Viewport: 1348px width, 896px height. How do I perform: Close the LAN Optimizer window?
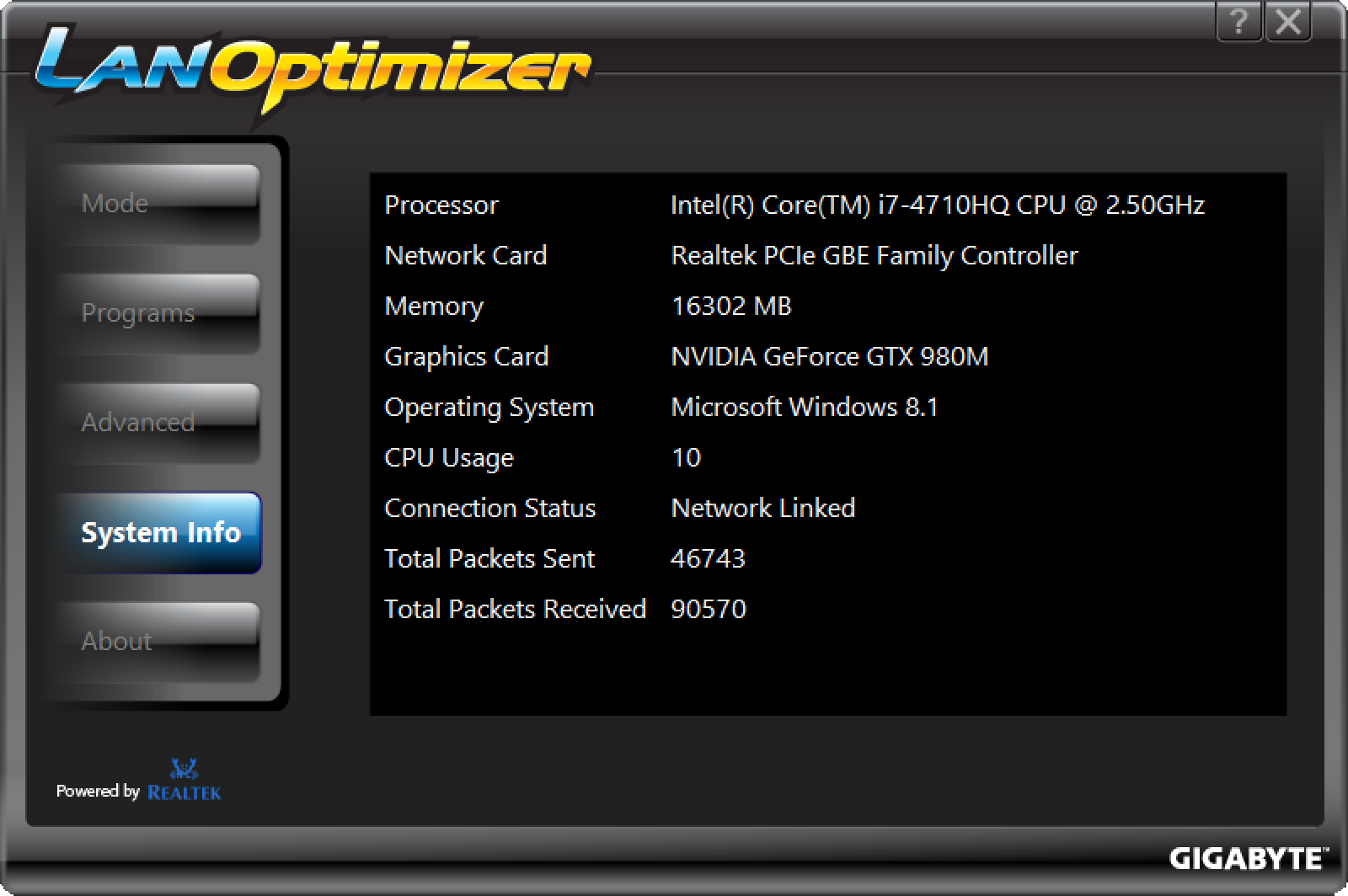[1287, 22]
